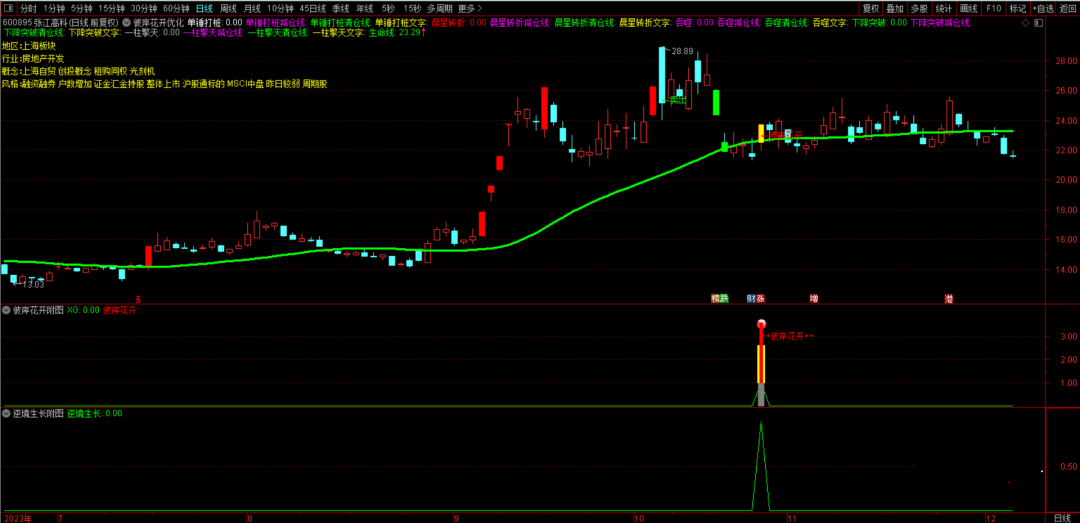
Task: Click the 财 event marker on the chart
Action: 750,298
